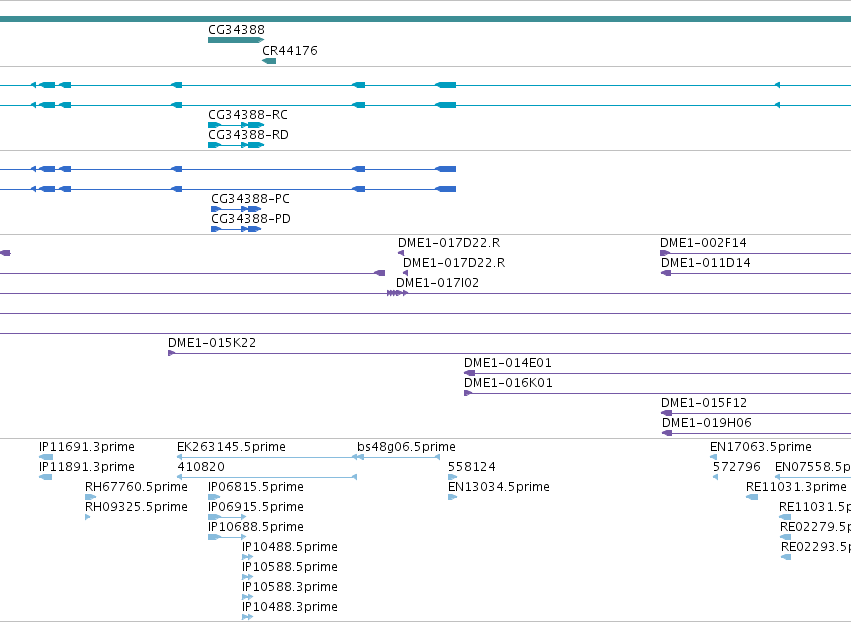Select the DME1-016K01 clone label
The height and width of the screenshot is (622, 851).
(x=508, y=383)
